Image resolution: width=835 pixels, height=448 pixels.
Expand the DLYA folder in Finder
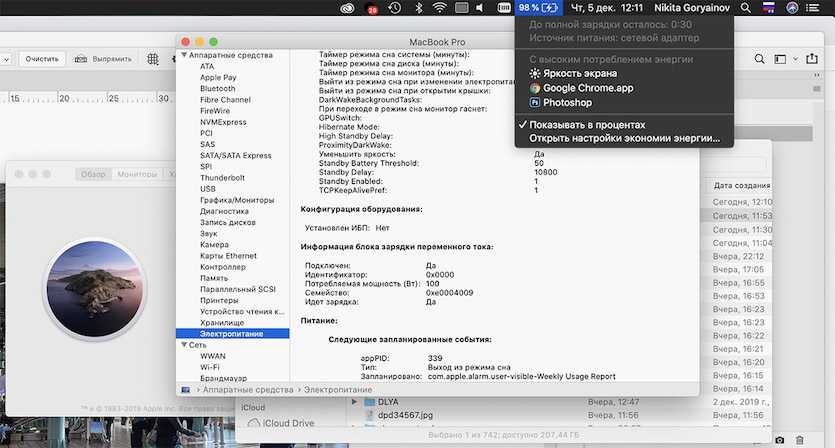pos(353,401)
